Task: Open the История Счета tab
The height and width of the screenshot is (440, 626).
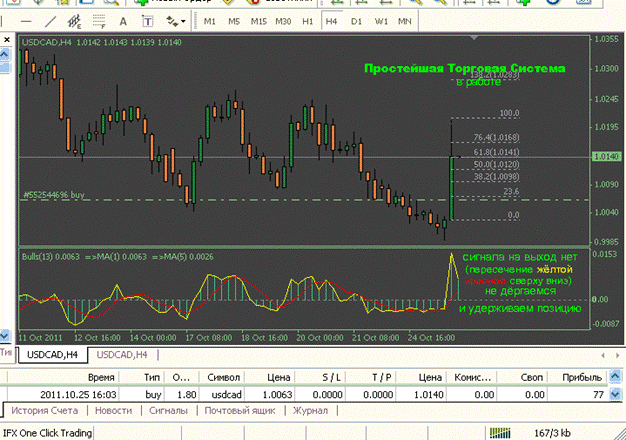Action: 45,410
